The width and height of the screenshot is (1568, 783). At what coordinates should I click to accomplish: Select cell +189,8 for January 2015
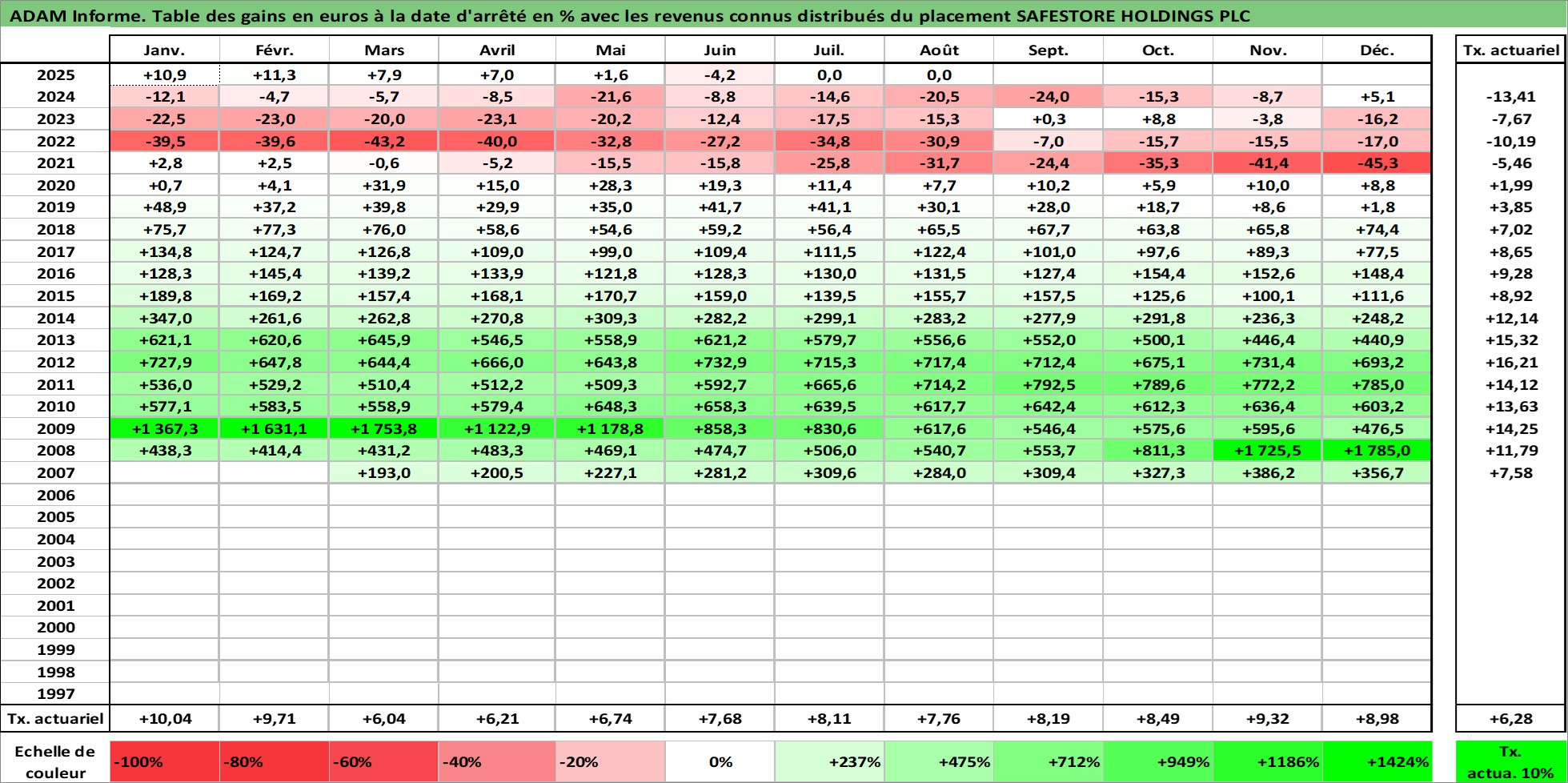(164, 295)
